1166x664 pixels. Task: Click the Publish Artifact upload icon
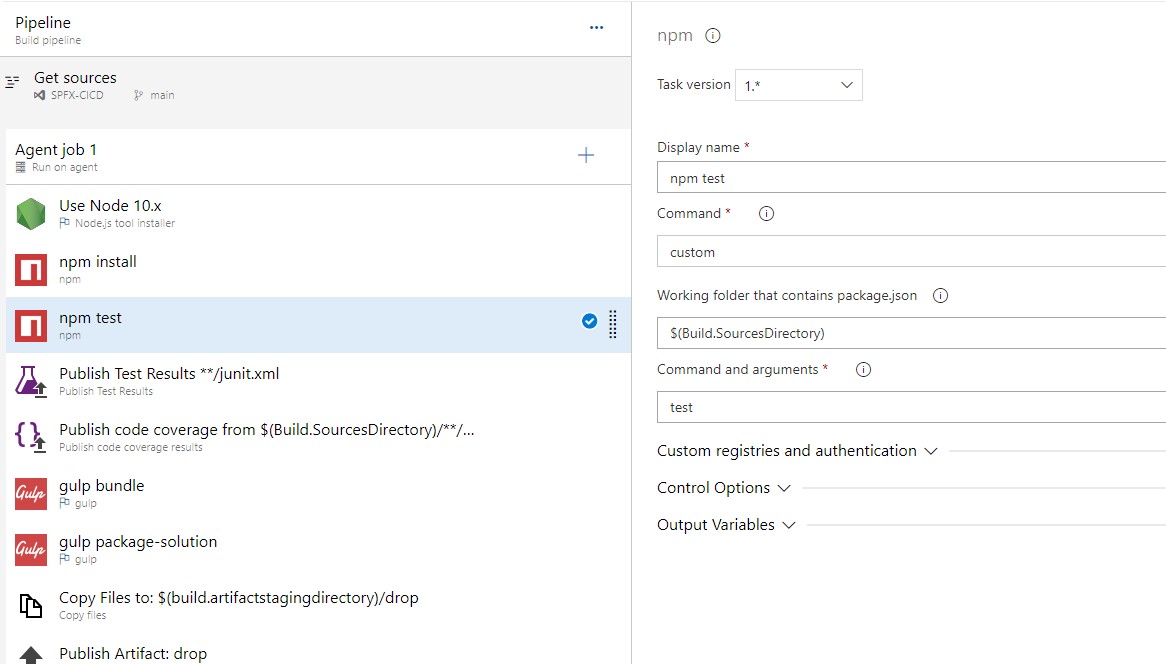click(31, 655)
